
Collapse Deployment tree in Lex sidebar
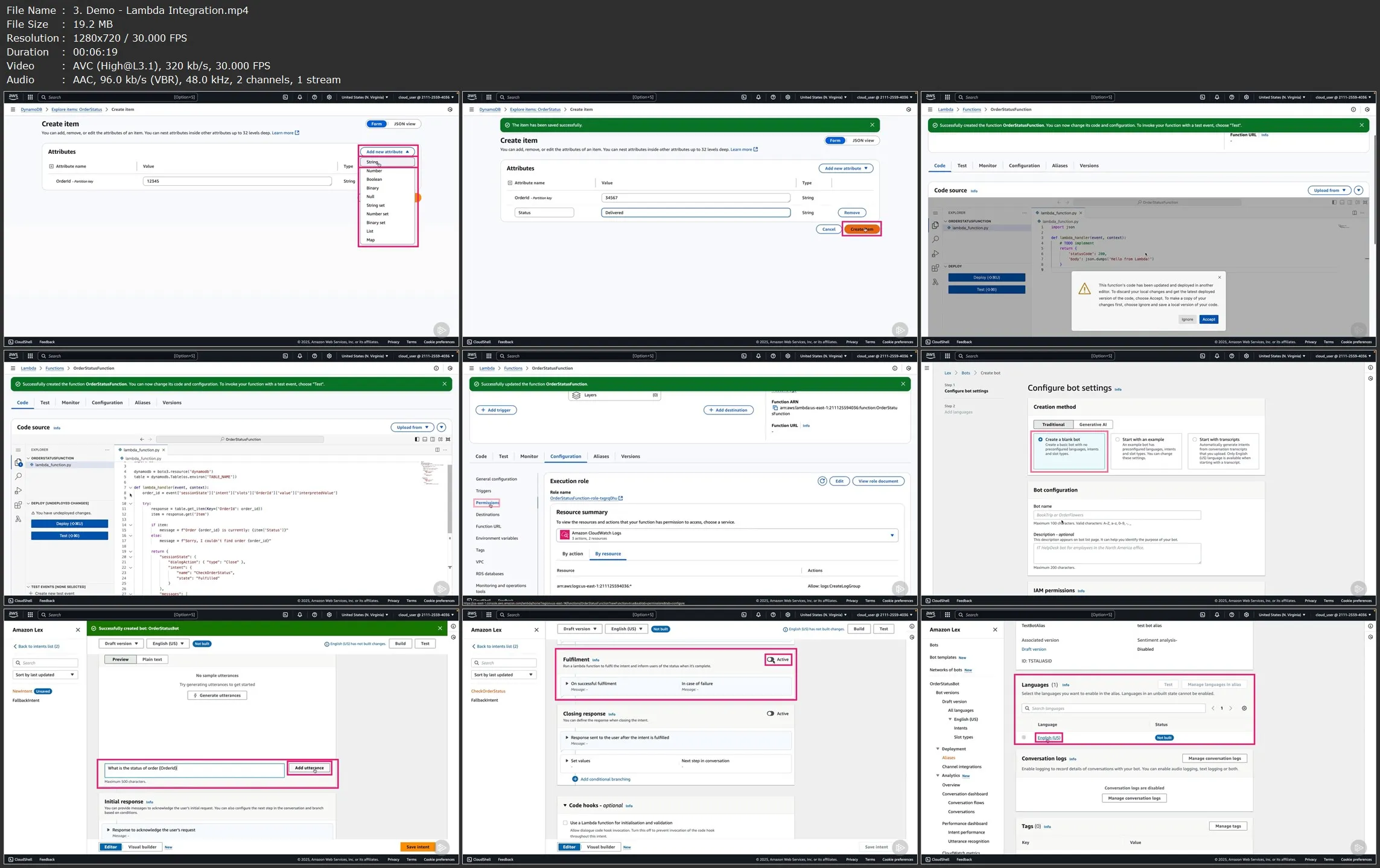(x=938, y=749)
